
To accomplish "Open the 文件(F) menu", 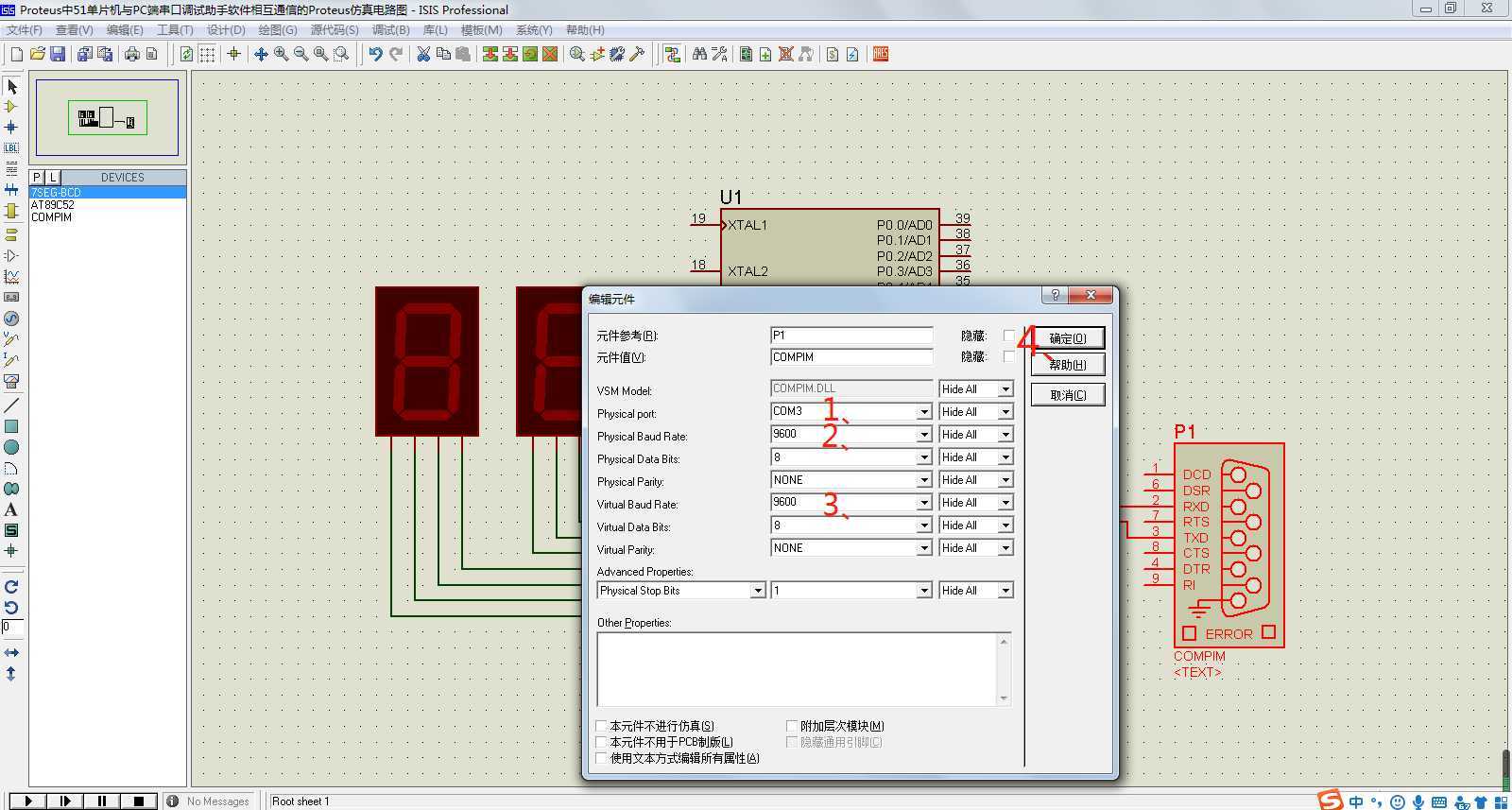I will coord(25,30).
